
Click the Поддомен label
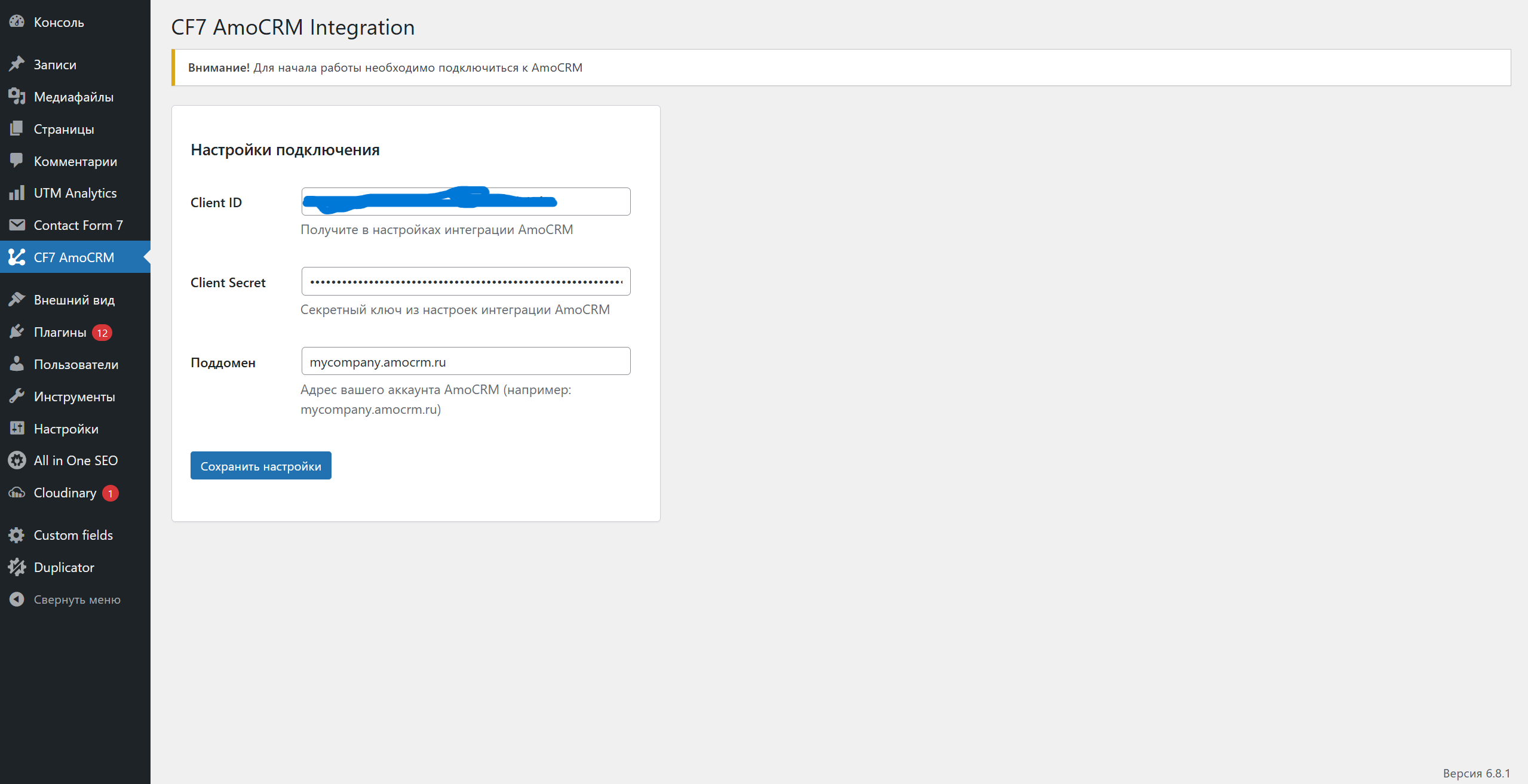pos(223,362)
